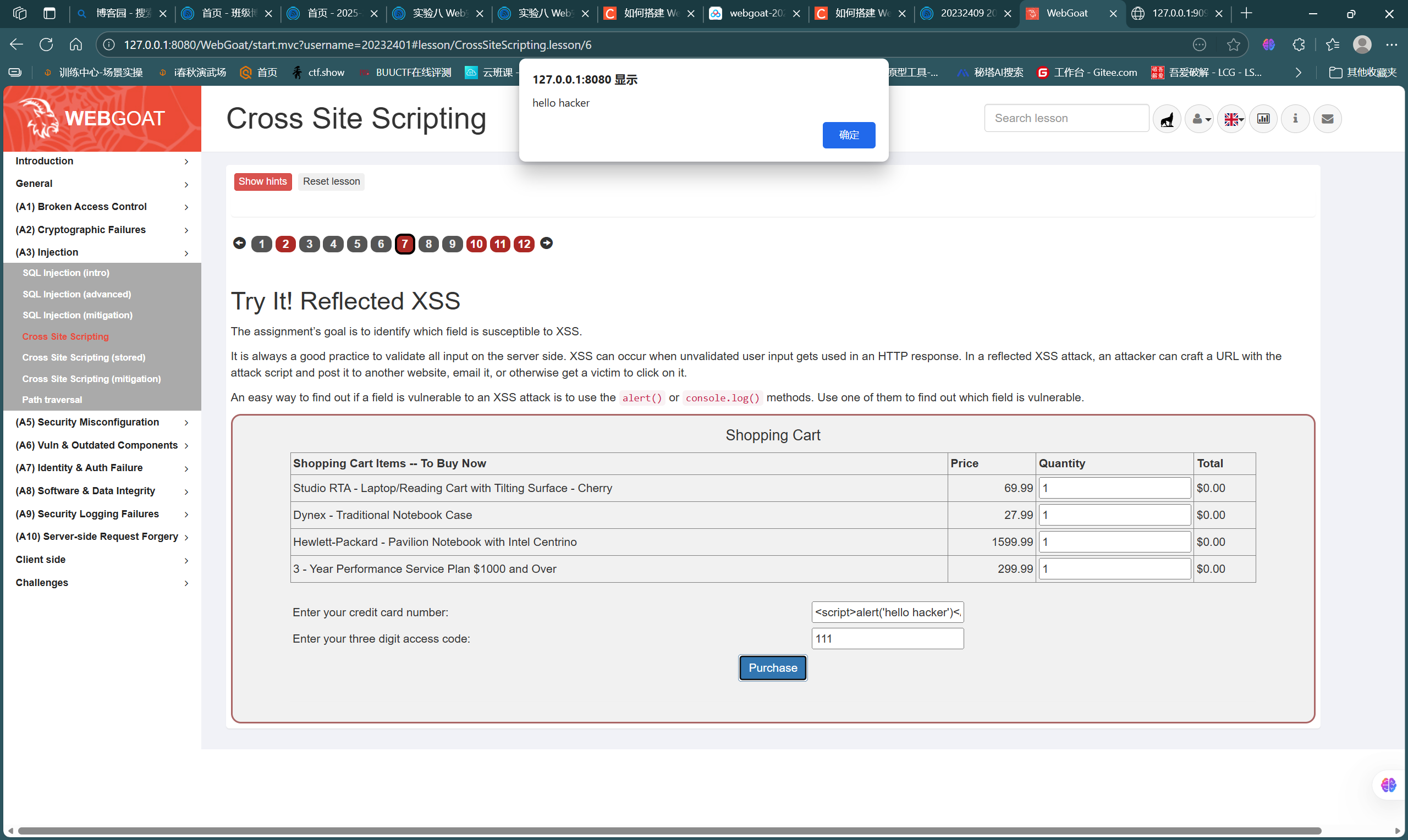This screenshot has width=1408, height=840.
Task: Switch to the 127.0.0.1:909 browser tab
Action: [x=1179, y=13]
